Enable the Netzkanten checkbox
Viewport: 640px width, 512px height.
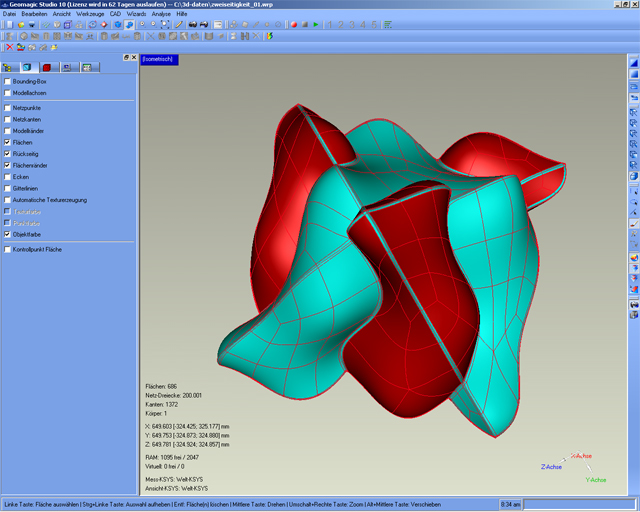coord(7,119)
